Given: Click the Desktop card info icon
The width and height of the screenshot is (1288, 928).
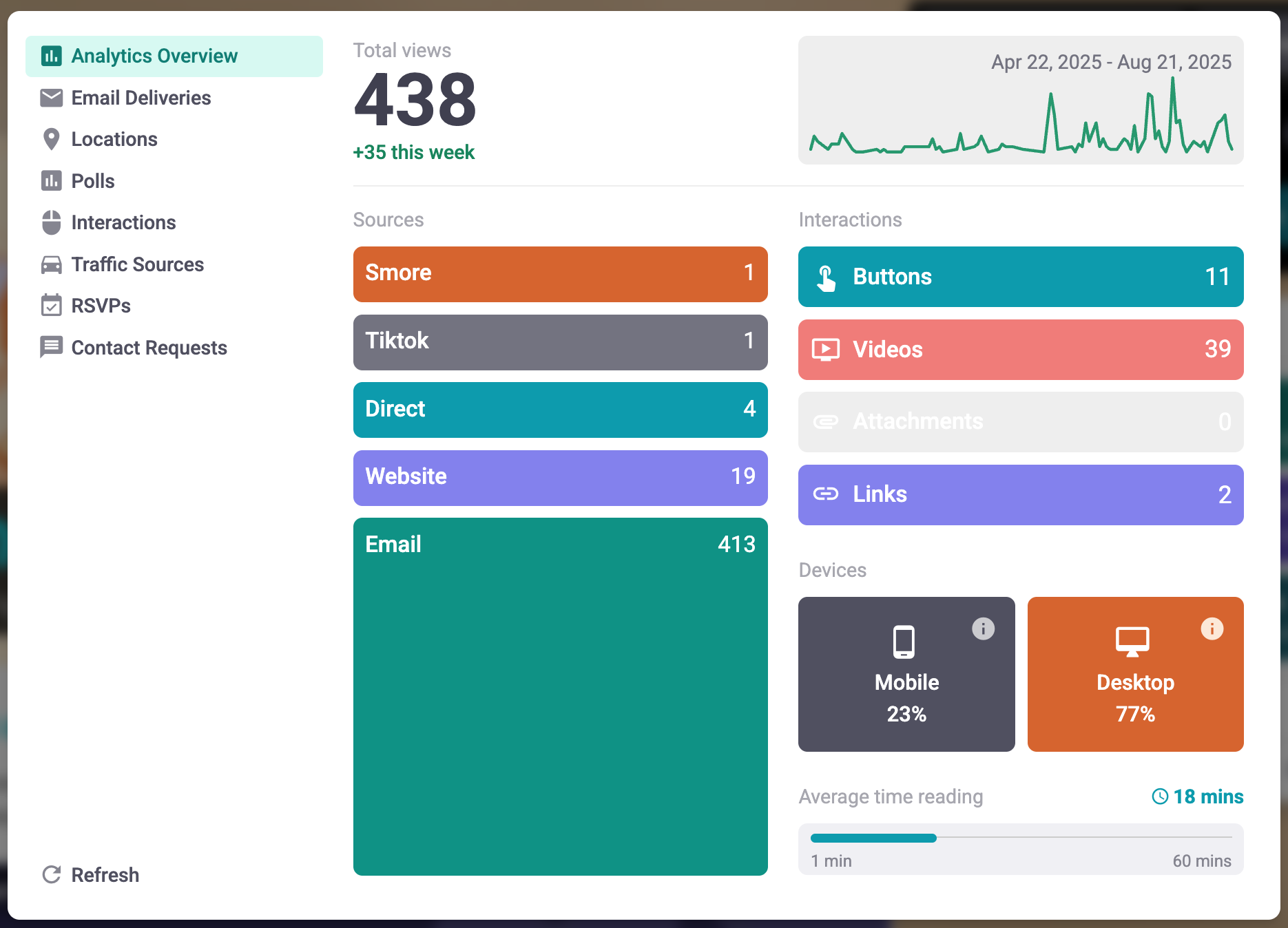Looking at the screenshot, I should coord(1212,629).
